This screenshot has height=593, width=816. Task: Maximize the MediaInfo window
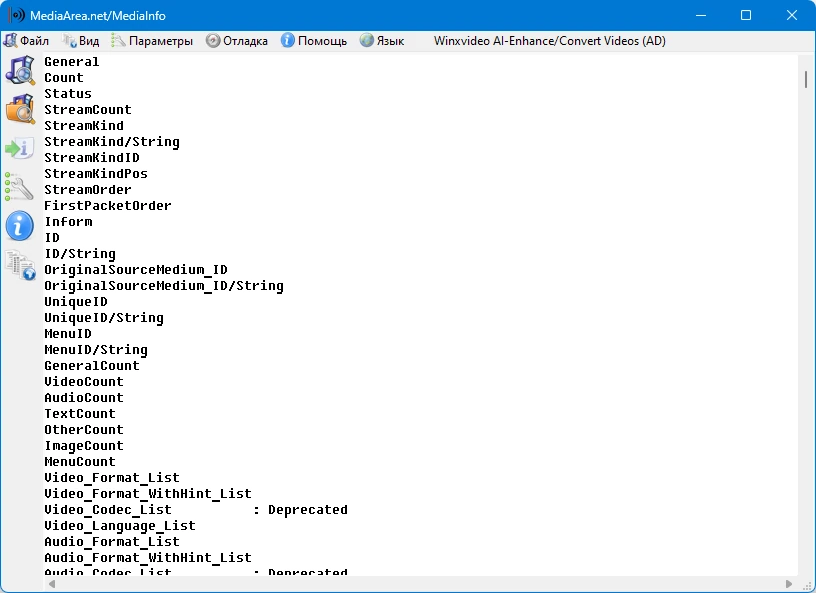[746, 15]
